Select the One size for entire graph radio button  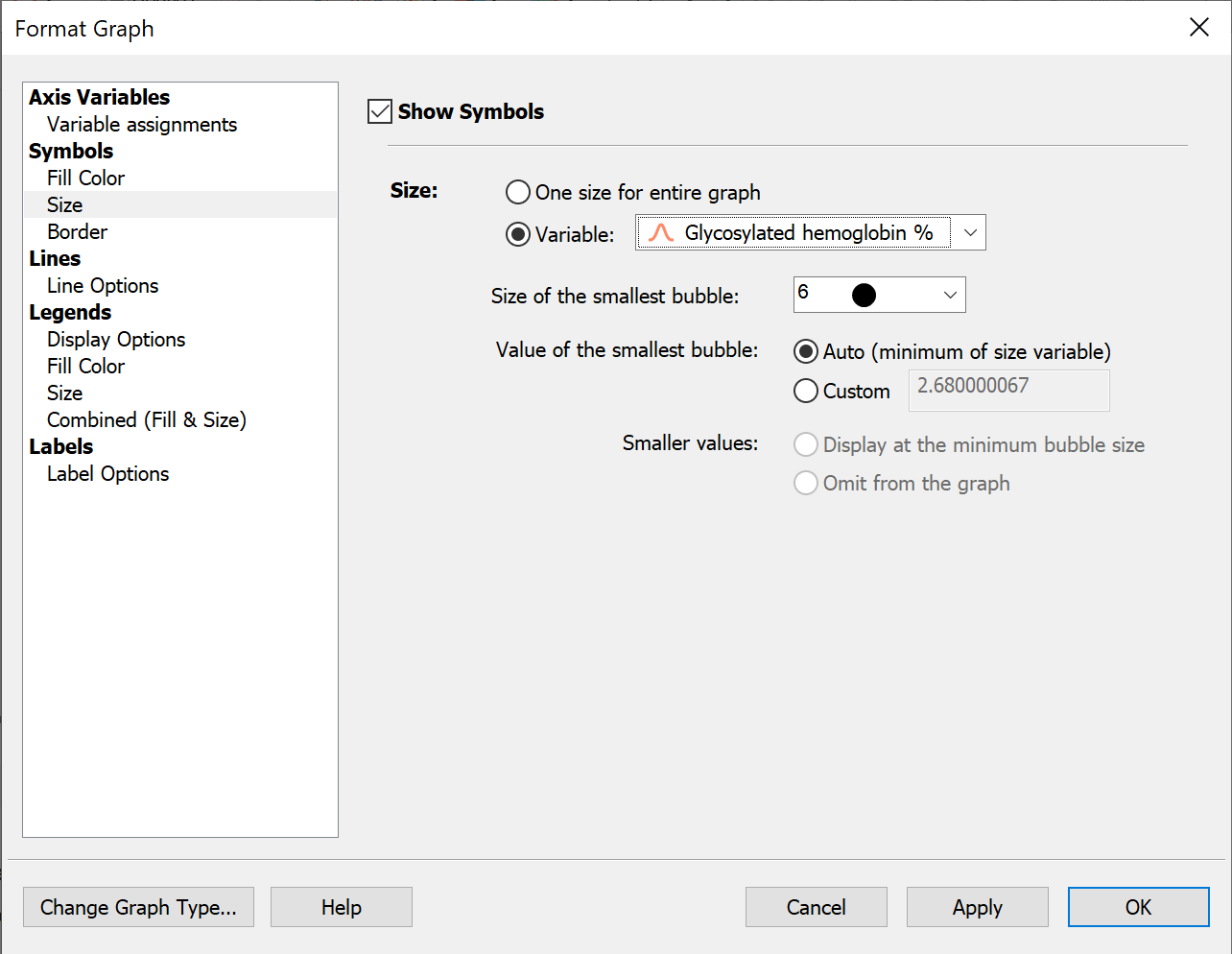[x=517, y=192]
